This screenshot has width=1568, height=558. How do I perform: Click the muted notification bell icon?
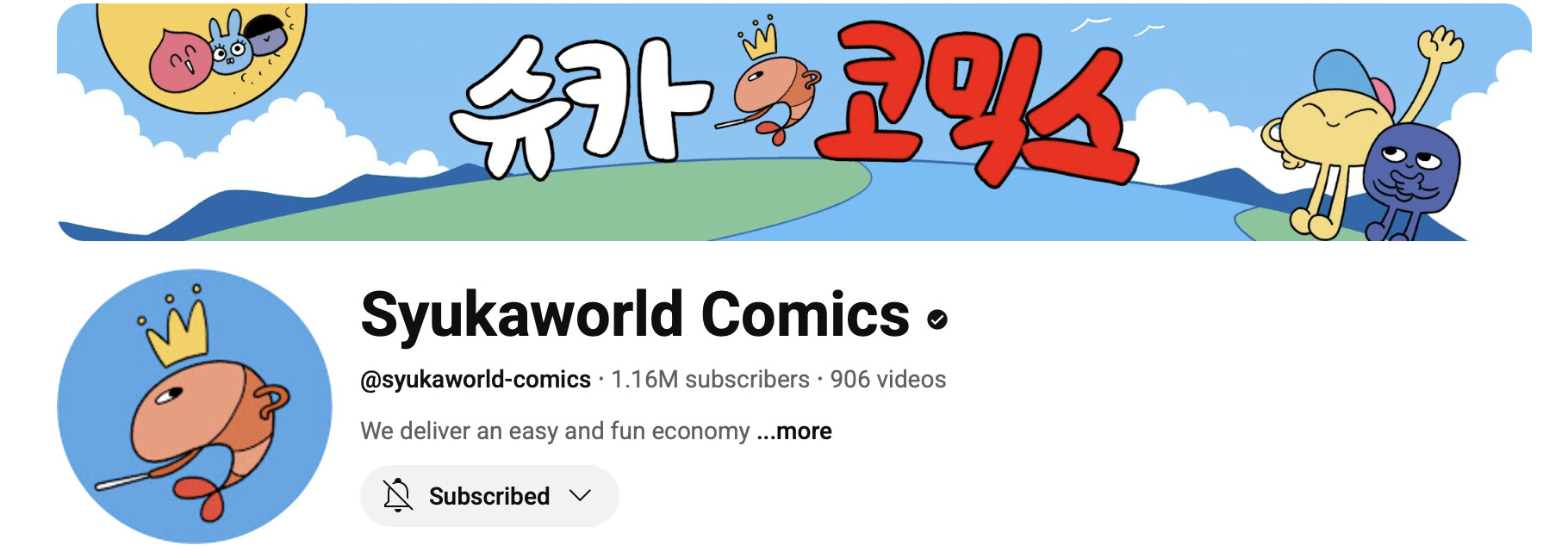click(x=397, y=495)
